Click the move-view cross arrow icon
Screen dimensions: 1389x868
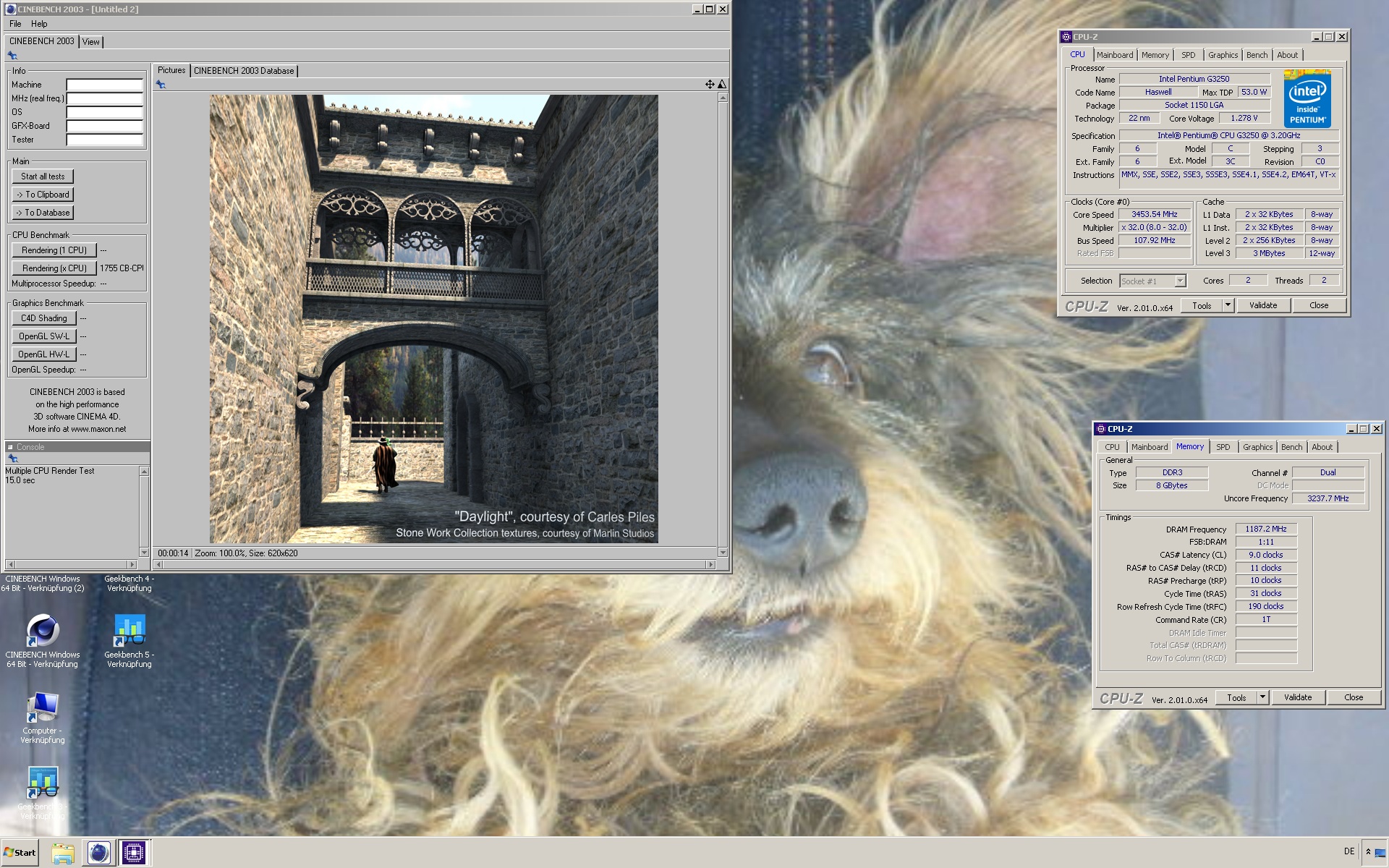710,85
